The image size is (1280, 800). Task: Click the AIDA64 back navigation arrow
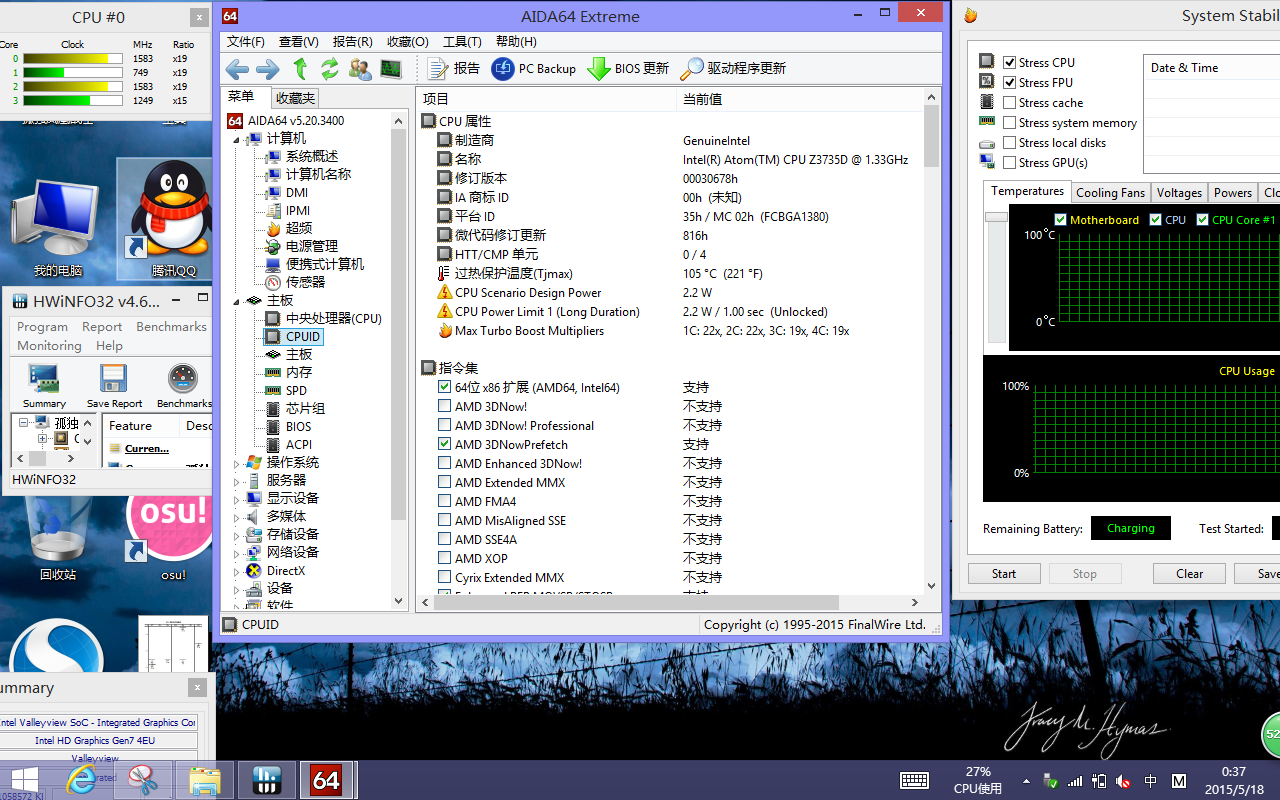(x=237, y=69)
